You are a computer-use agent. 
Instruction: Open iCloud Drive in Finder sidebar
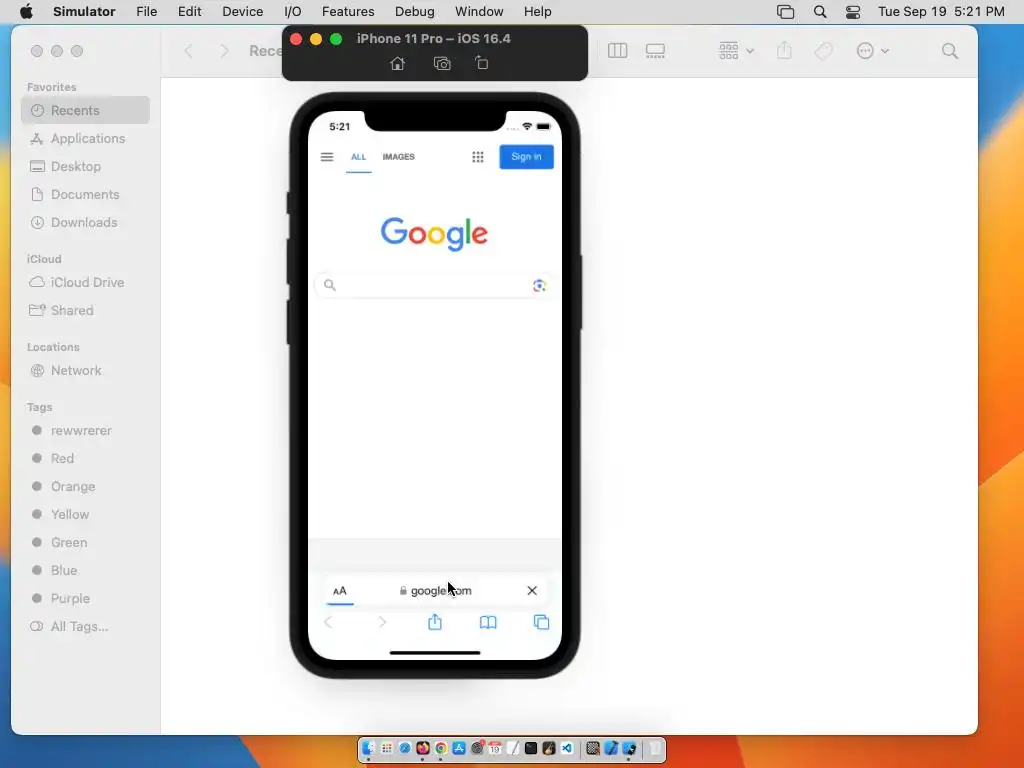pos(86,283)
